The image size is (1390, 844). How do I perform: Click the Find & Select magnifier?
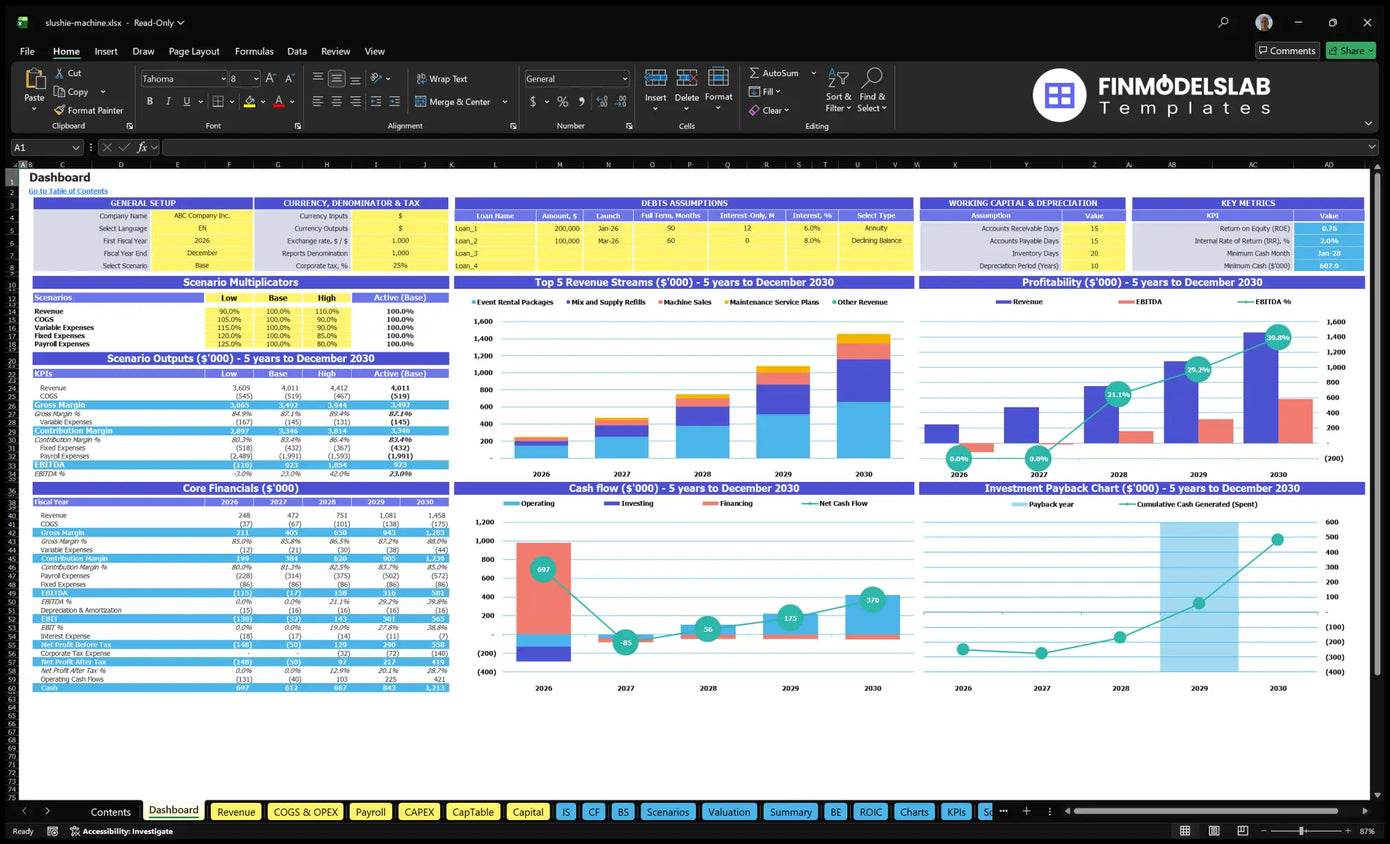pos(871,78)
